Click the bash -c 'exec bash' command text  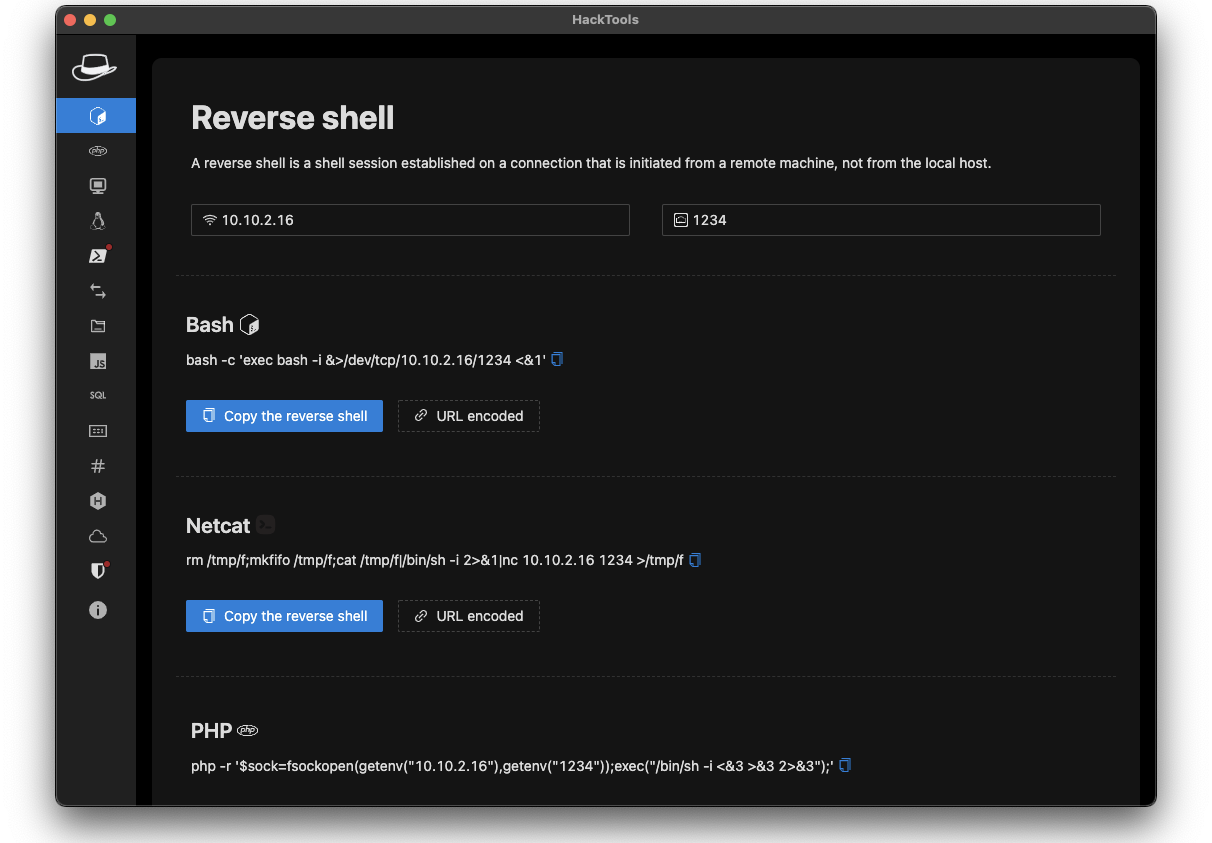tap(366, 360)
